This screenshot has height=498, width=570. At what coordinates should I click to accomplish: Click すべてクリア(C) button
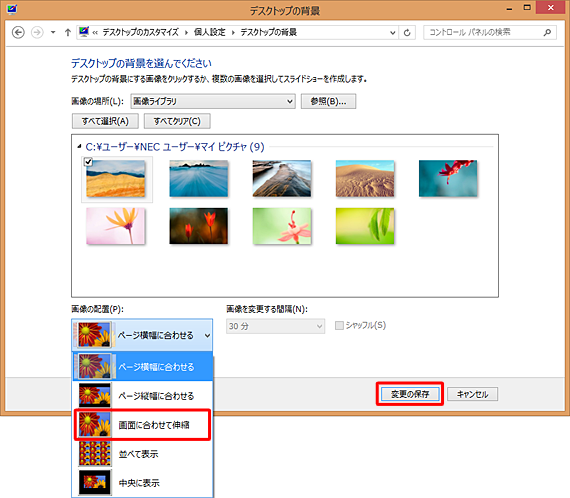(x=177, y=121)
